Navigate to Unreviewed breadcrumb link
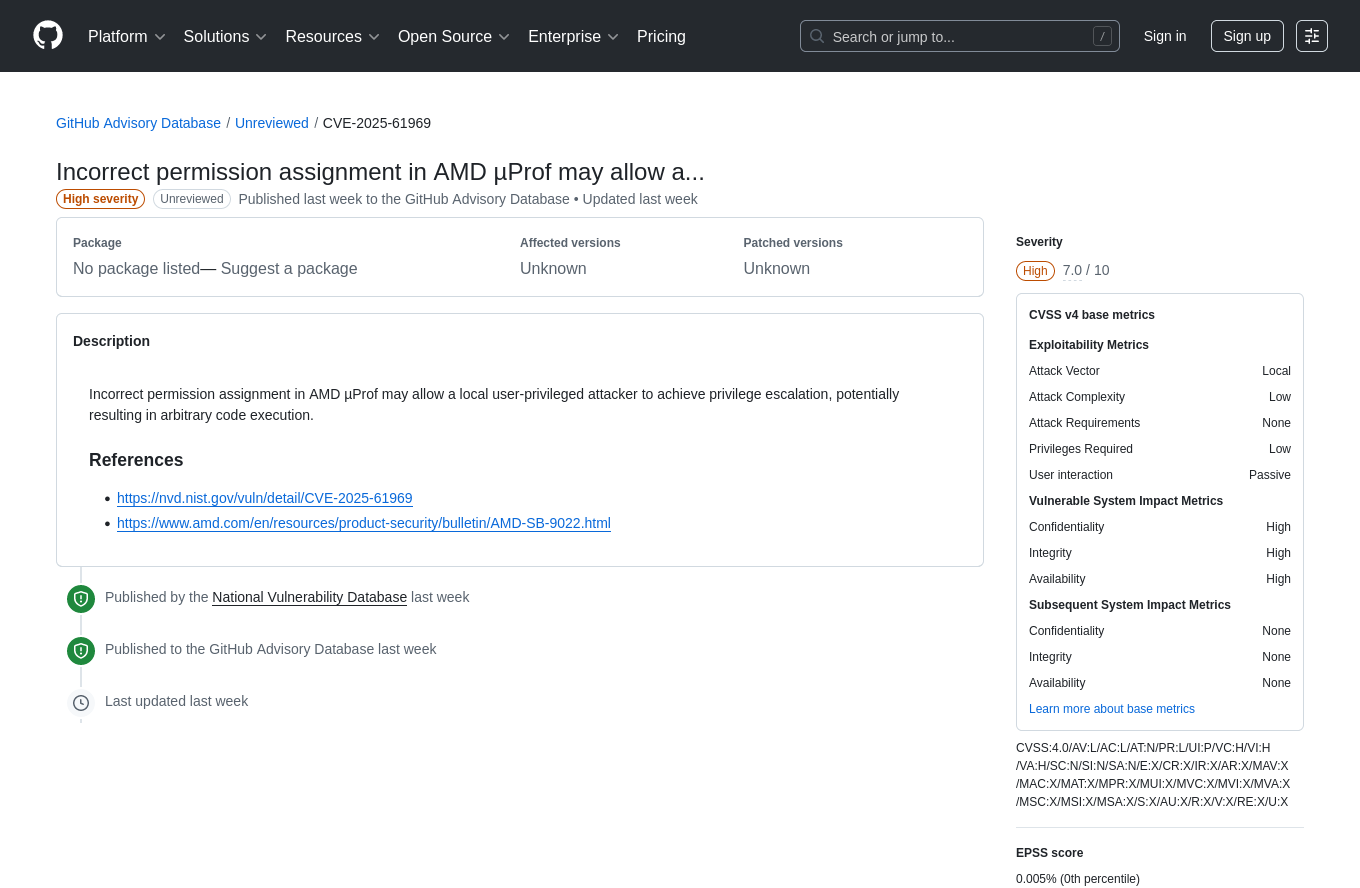 (x=271, y=123)
